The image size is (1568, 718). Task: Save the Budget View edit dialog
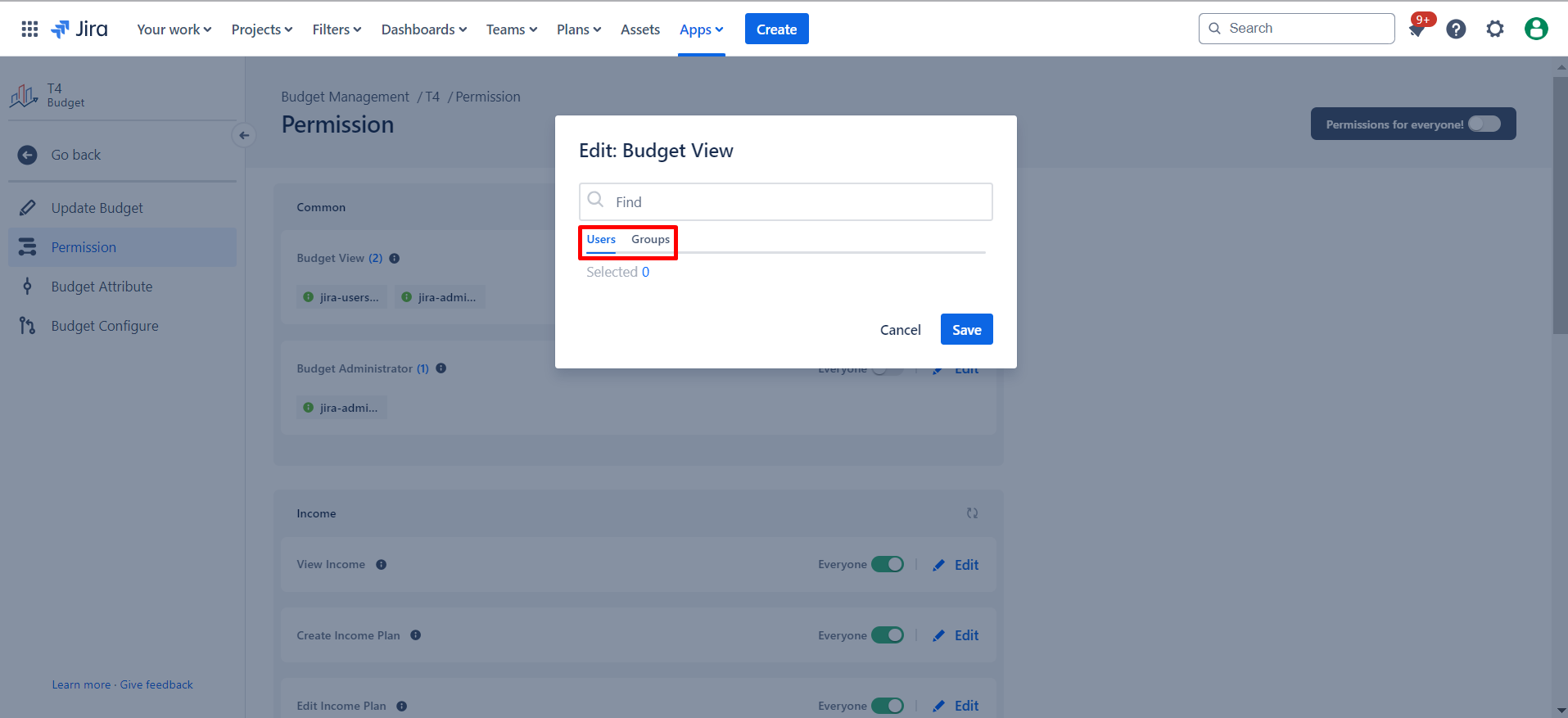coord(966,329)
